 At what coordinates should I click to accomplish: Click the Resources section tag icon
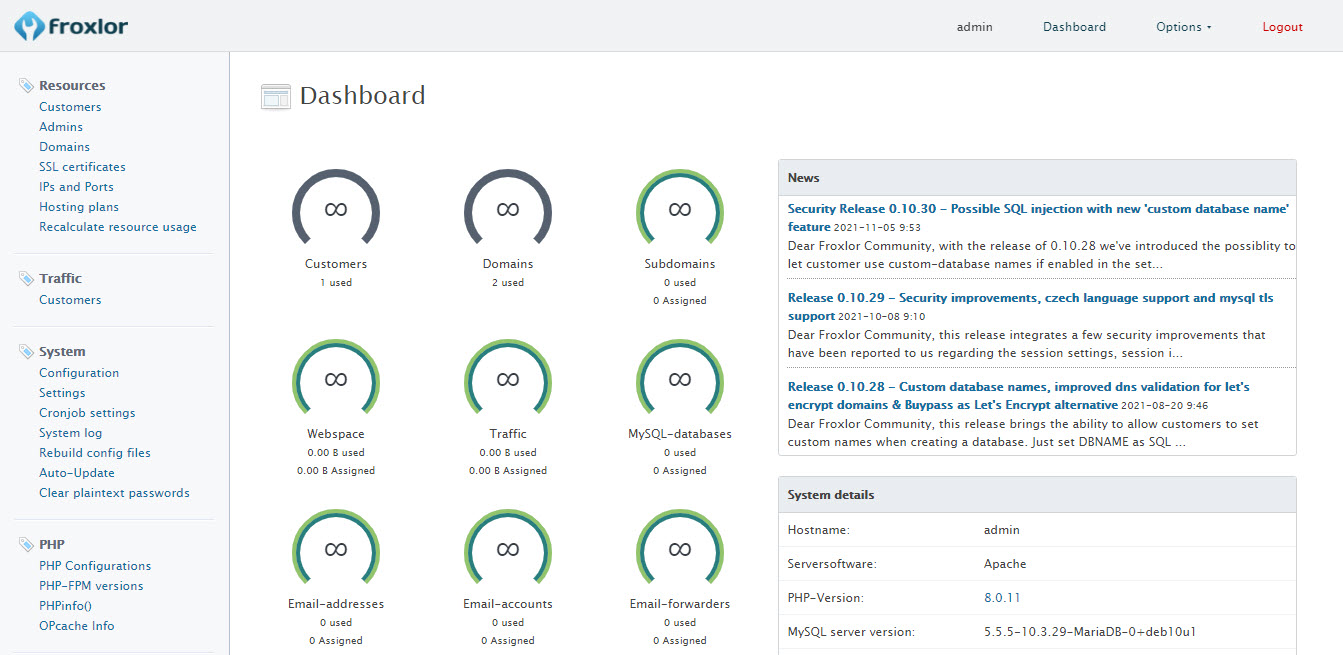tap(26, 86)
